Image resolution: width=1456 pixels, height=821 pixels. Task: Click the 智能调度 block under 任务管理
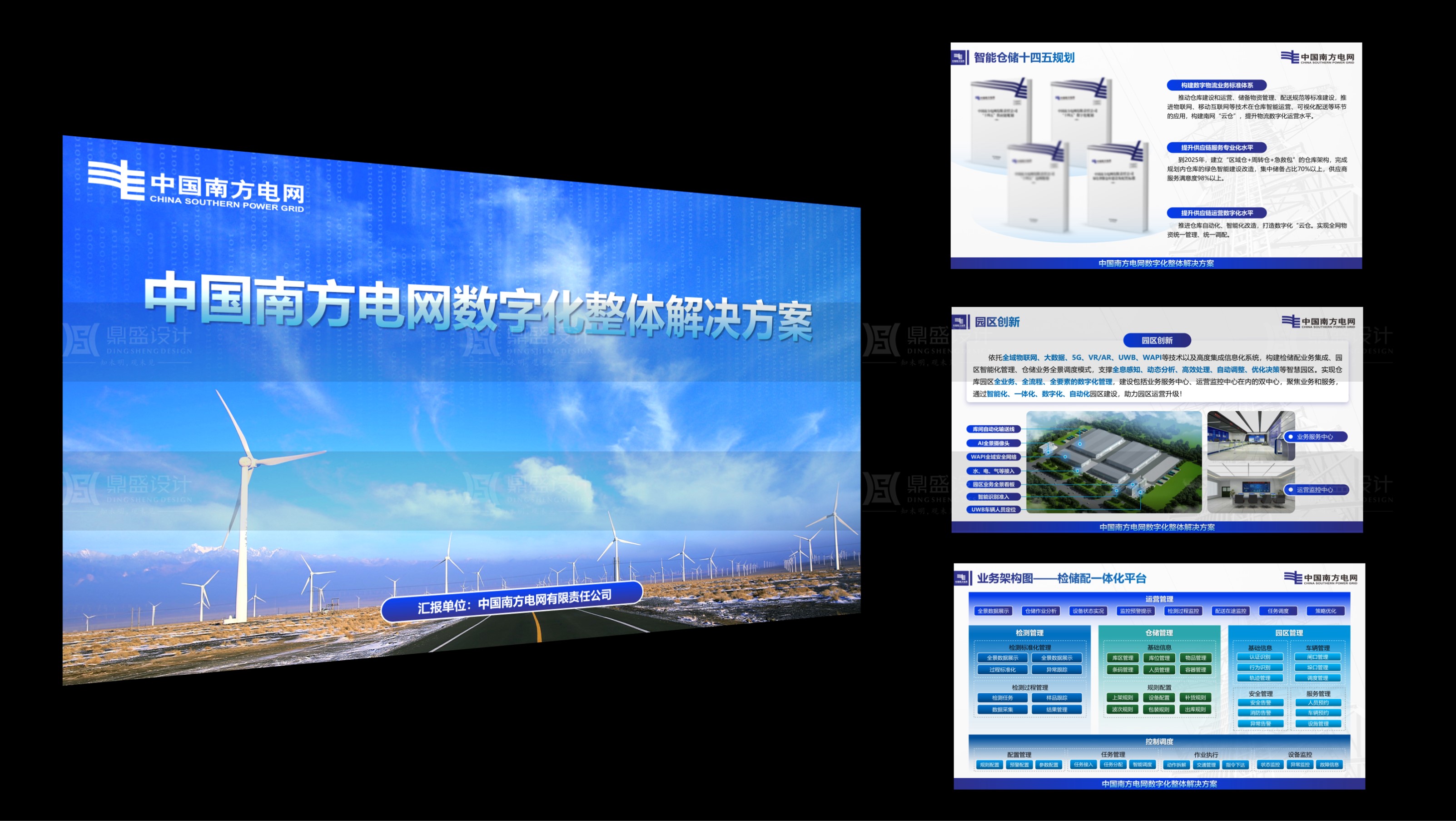pos(1142,765)
